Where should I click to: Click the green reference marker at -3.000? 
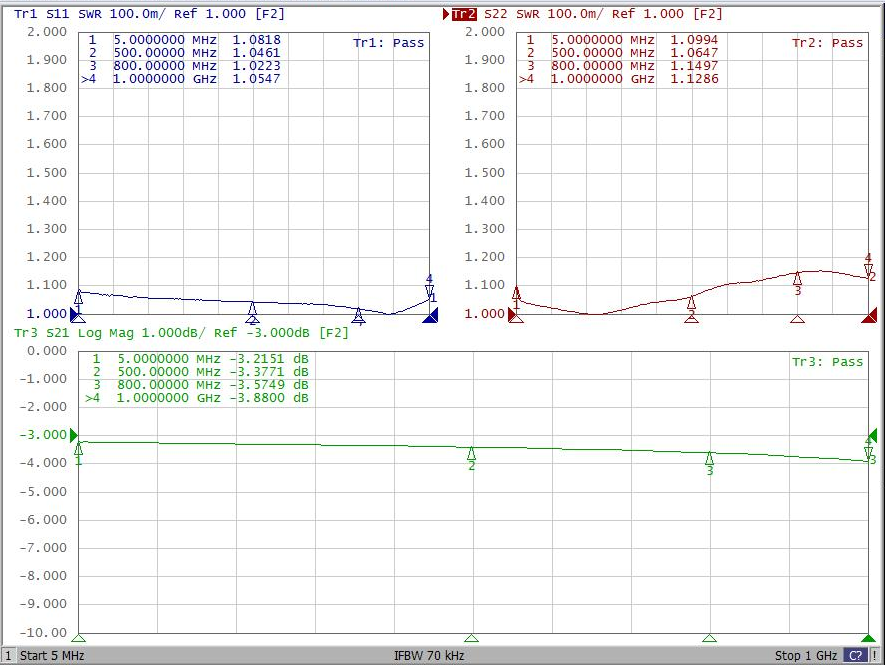(74, 435)
